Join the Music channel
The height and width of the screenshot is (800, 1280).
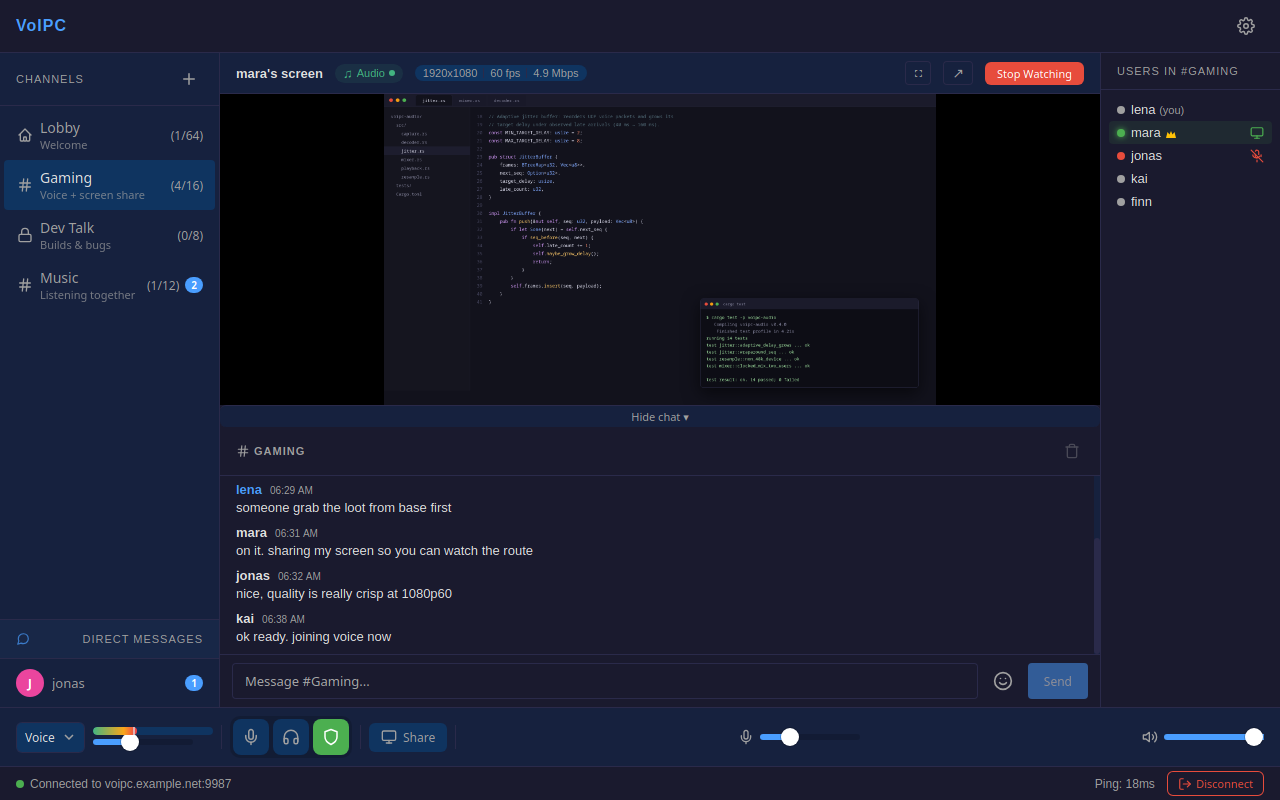pos(110,285)
